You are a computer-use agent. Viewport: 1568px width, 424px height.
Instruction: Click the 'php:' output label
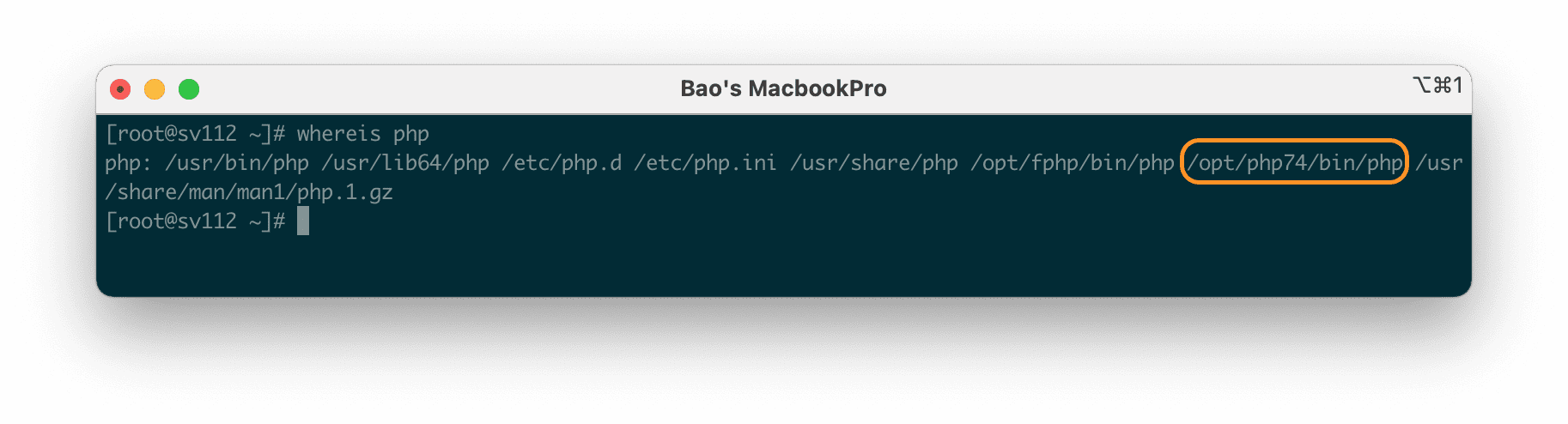click(128, 163)
